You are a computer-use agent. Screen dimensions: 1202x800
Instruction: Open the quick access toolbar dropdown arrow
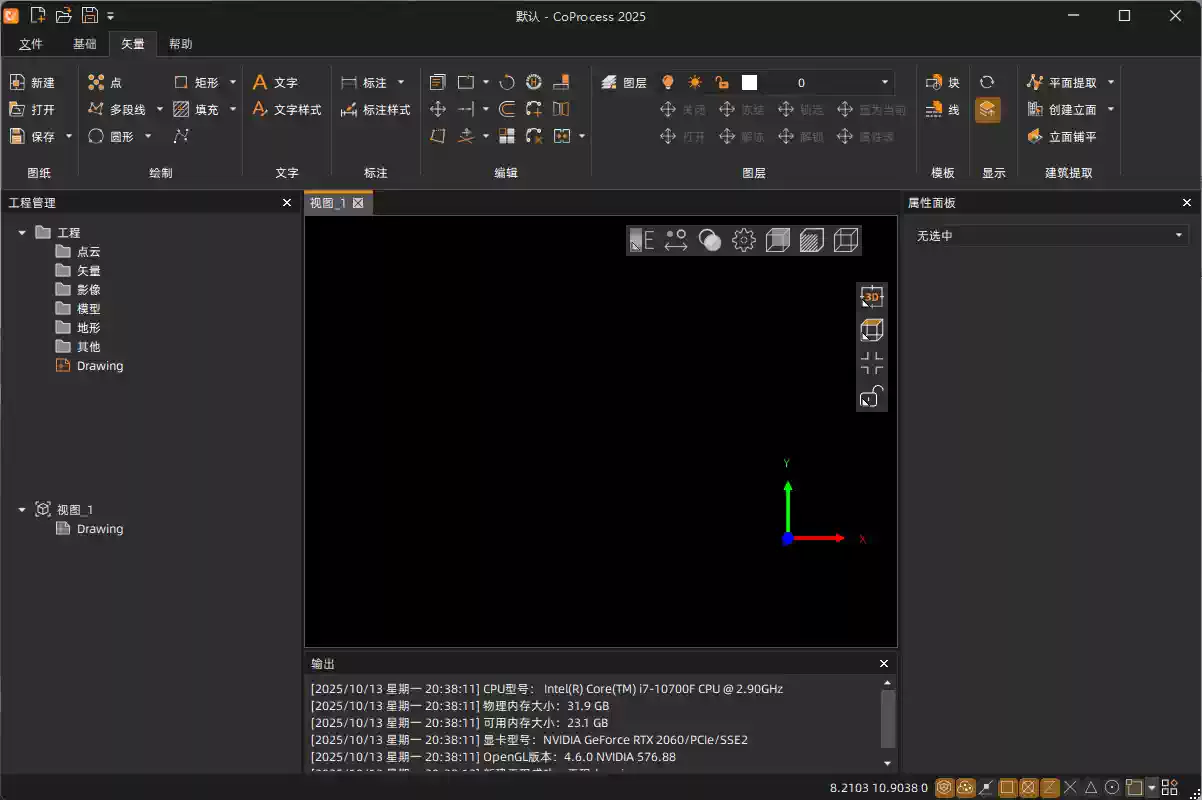110,16
